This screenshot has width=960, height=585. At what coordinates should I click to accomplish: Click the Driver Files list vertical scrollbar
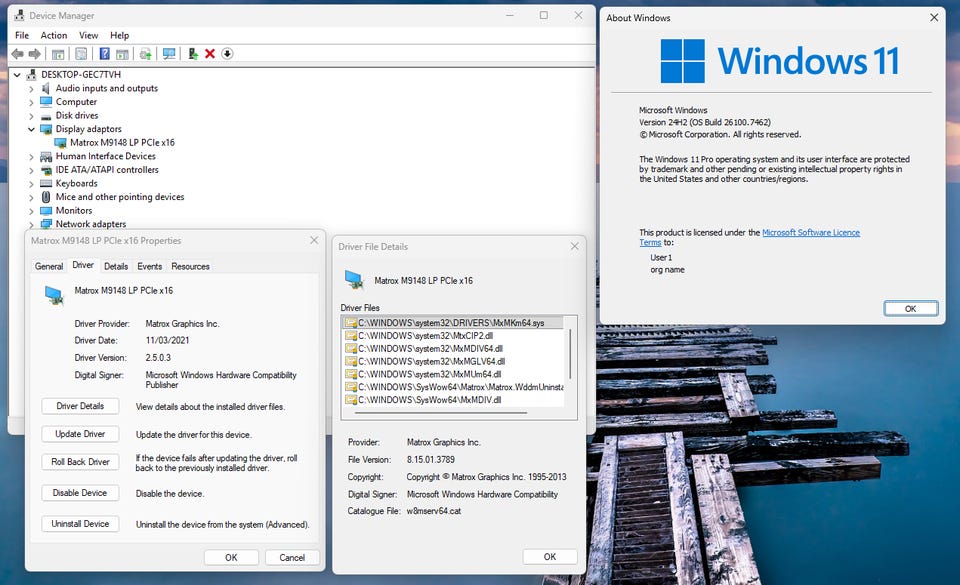coord(570,355)
